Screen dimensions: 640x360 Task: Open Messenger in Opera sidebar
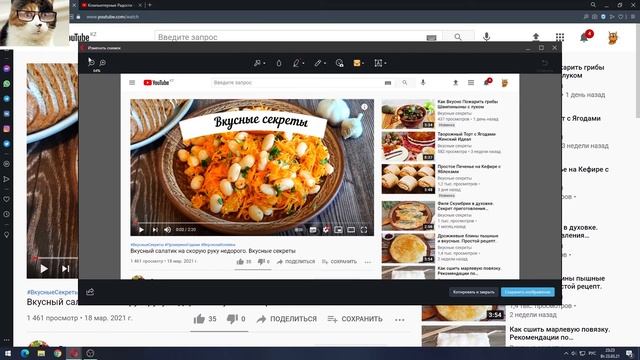click(7, 69)
